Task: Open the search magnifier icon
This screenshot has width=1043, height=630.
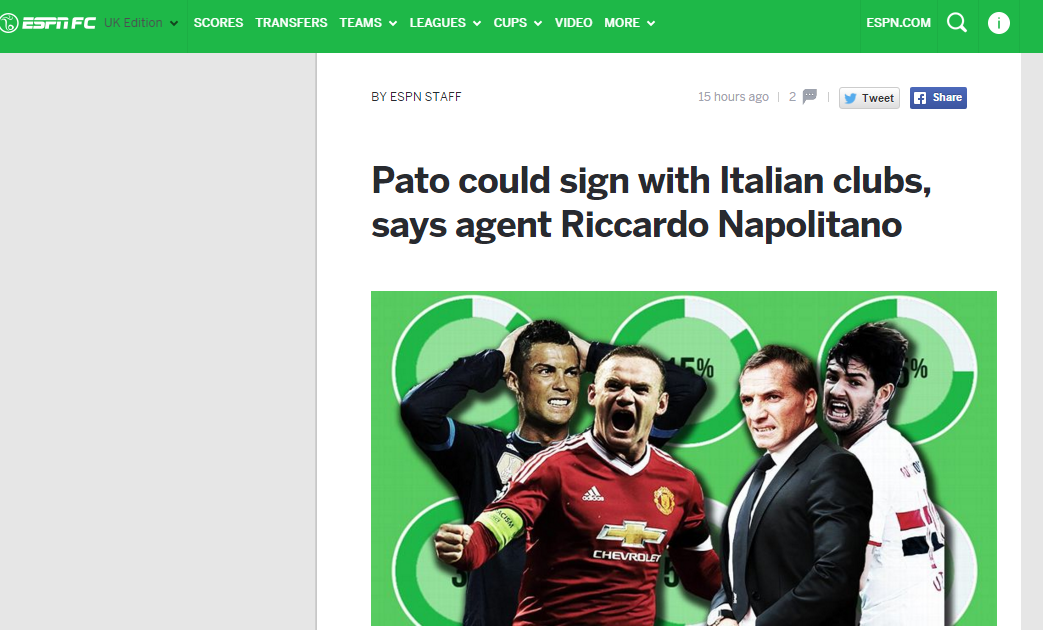Action: pyautogui.click(x=957, y=23)
